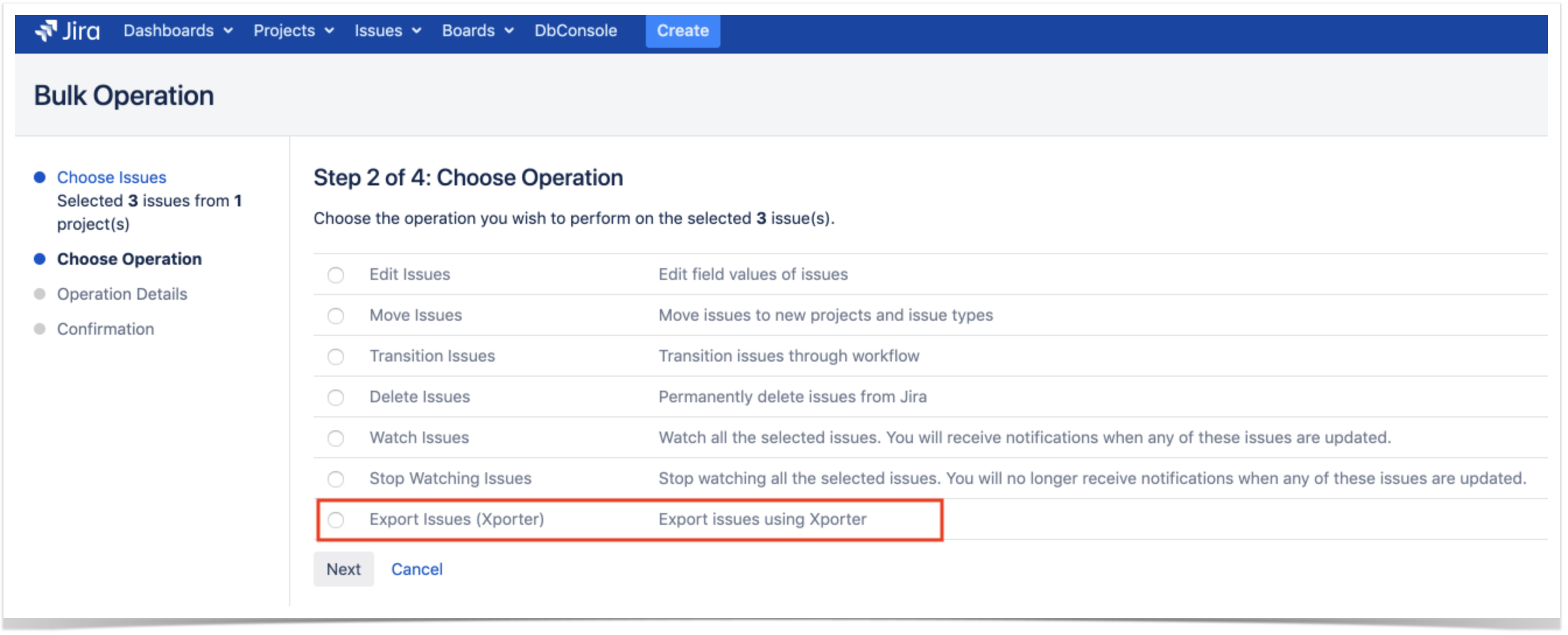Image resolution: width=1568 pixels, height=635 pixels.
Task: Click the Operation Details step label
Action: (x=122, y=294)
